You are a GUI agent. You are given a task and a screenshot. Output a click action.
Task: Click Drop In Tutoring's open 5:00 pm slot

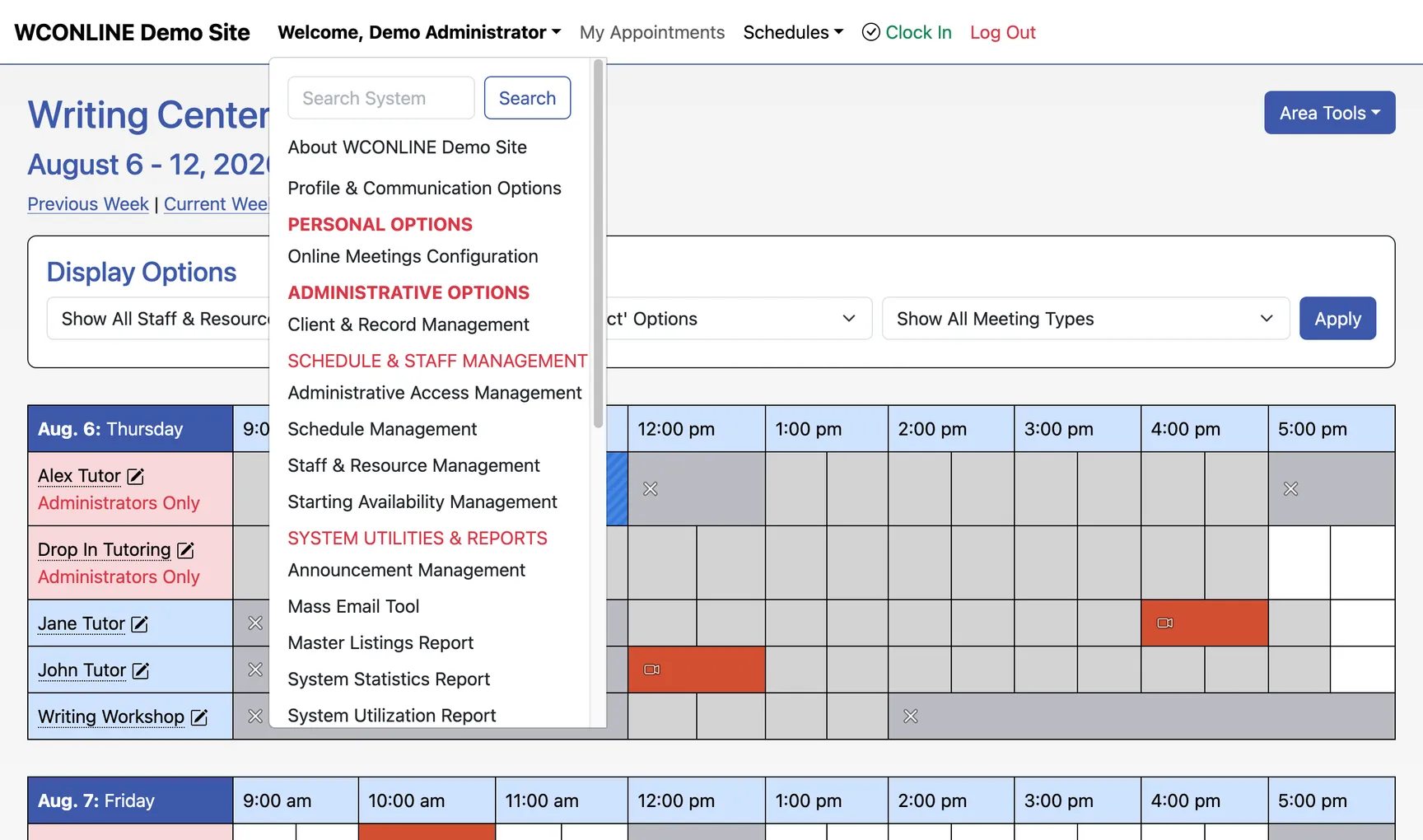(1299, 562)
